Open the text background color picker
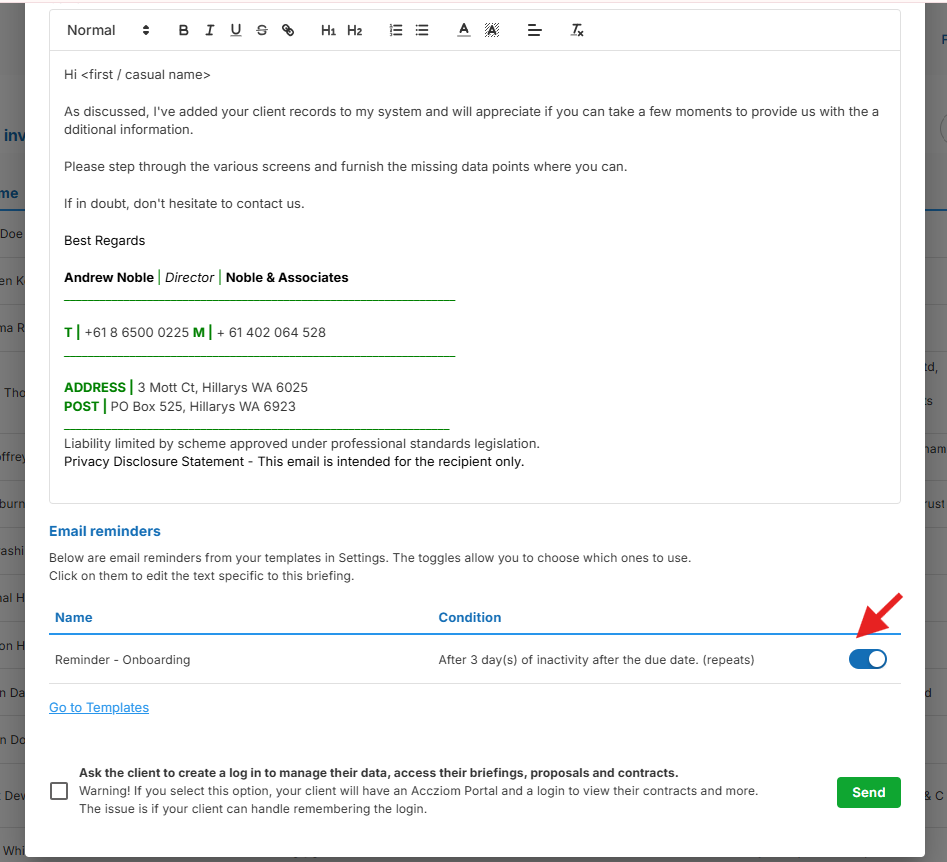Image resolution: width=947 pixels, height=862 pixels. [x=492, y=30]
